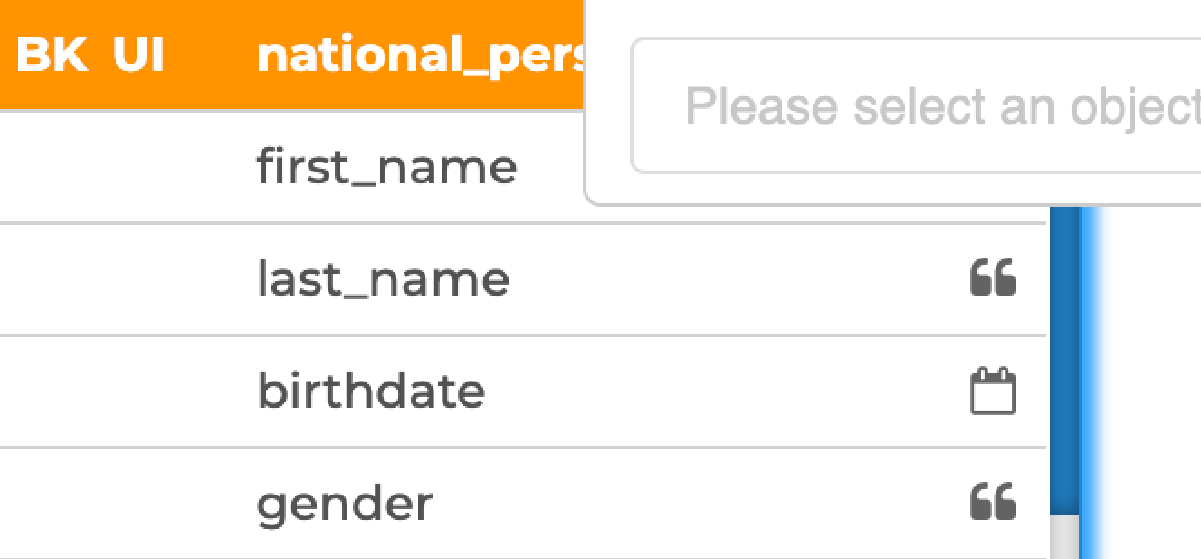Select the national_pers column header
The width and height of the screenshot is (1201, 559).
[x=421, y=57]
